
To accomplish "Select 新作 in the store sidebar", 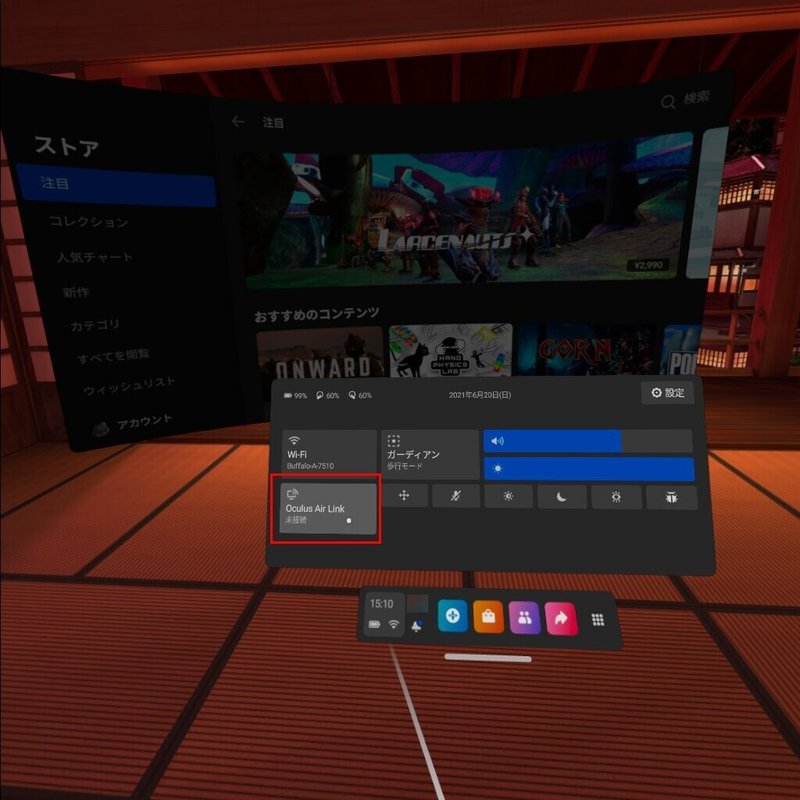I will [76, 292].
